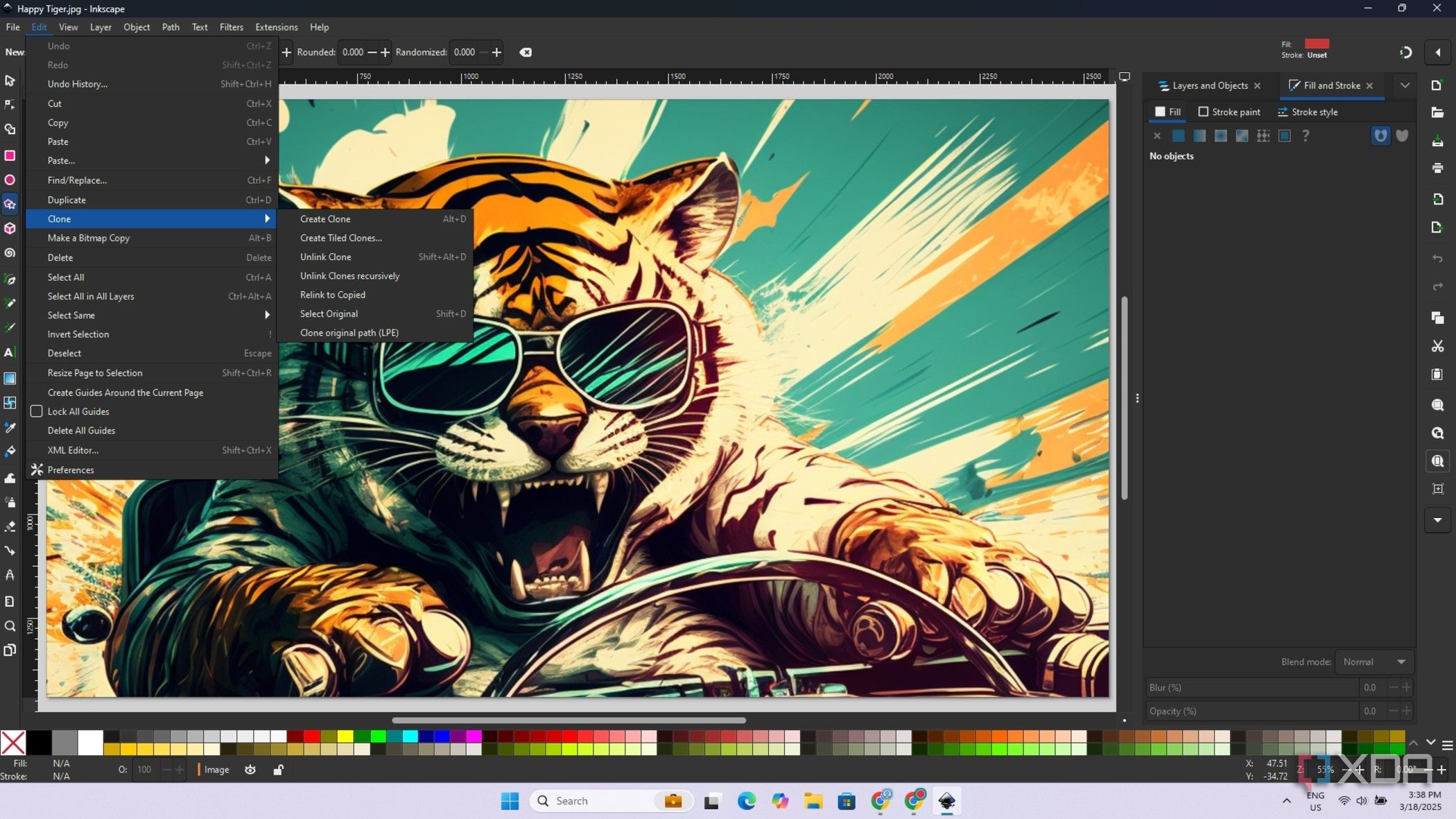The height and width of the screenshot is (819, 1456).
Task: Select the Selector arrow tool
Action: [x=10, y=80]
